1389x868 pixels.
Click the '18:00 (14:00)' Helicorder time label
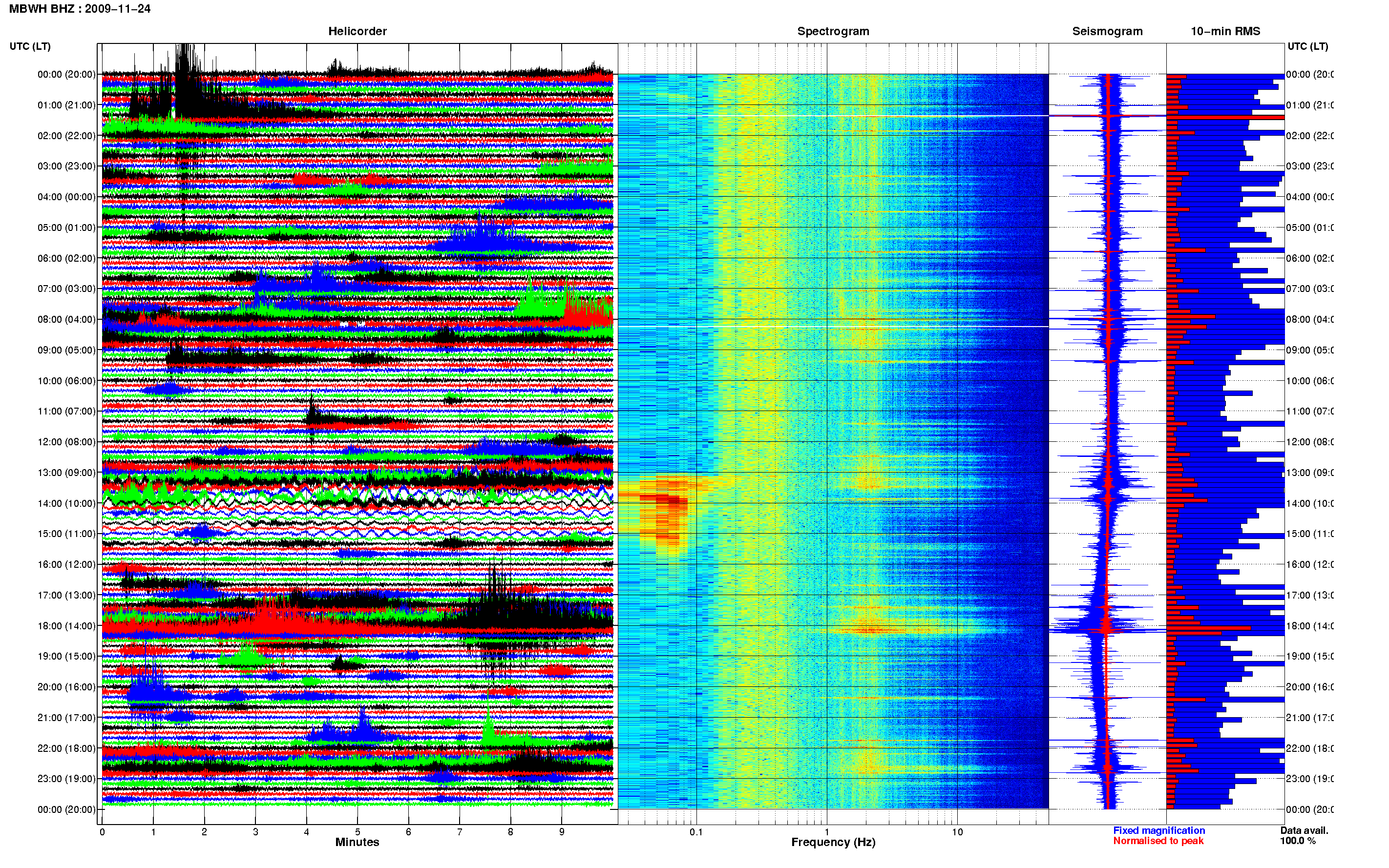[66, 626]
